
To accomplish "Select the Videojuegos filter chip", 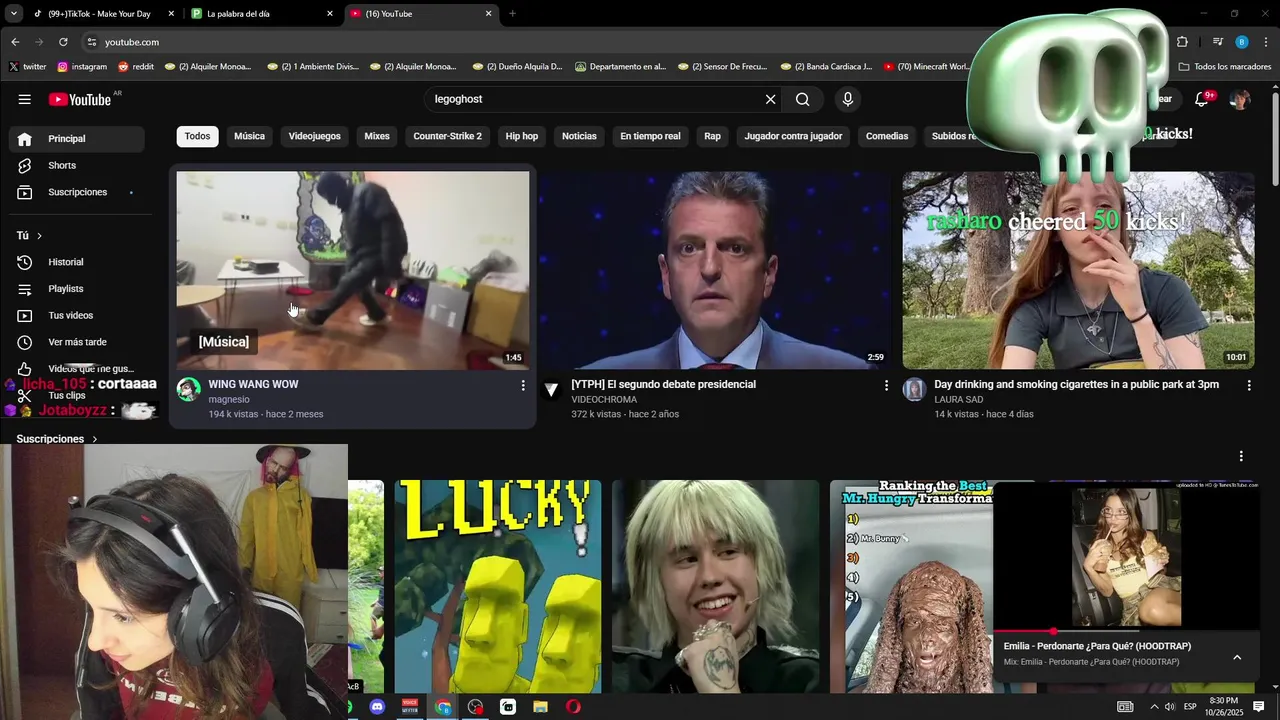I will coord(314,136).
